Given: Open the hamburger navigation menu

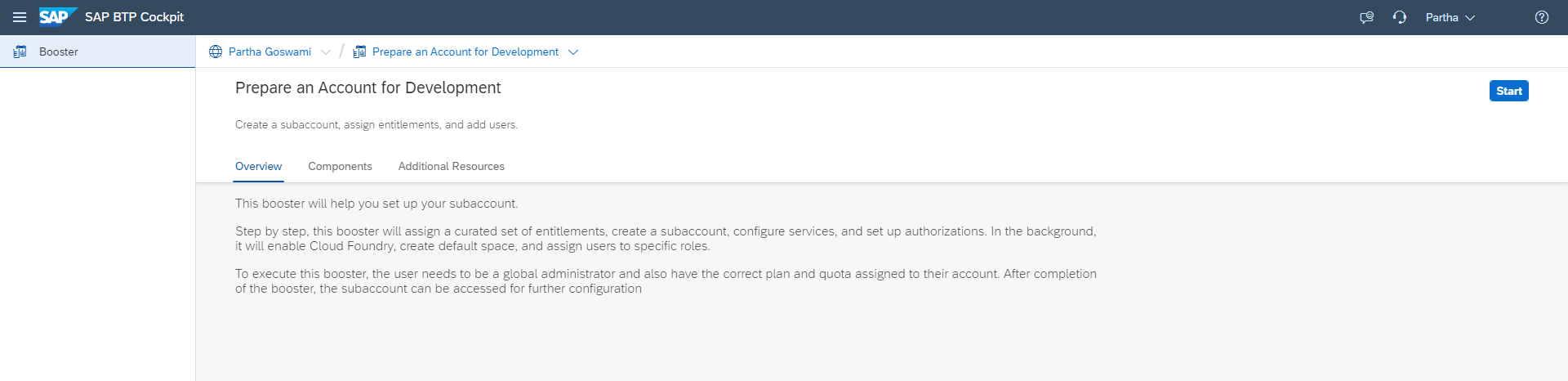Looking at the screenshot, I should (x=20, y=17).
